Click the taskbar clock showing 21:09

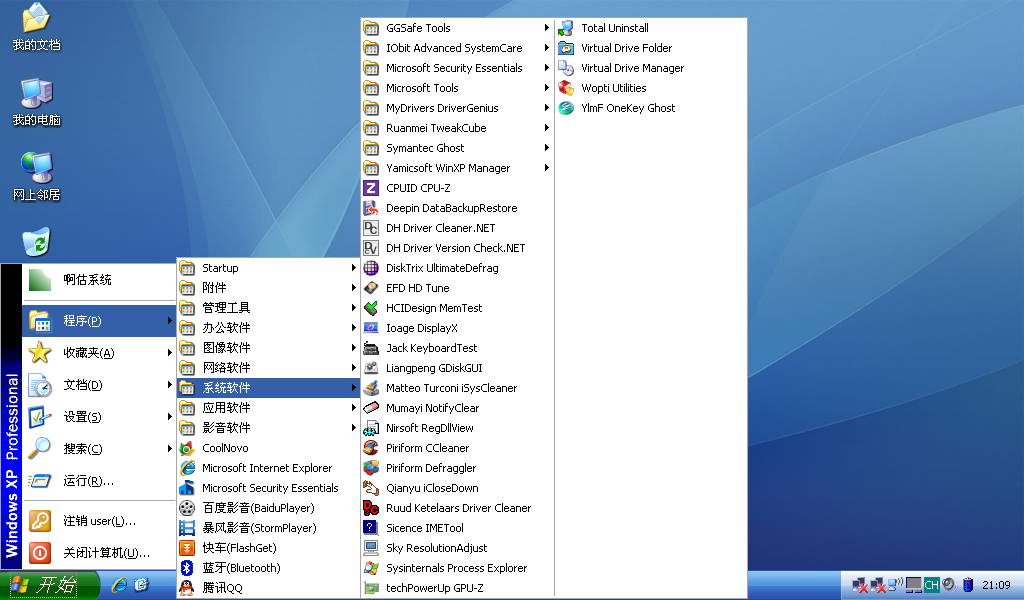tap(996, 585)
